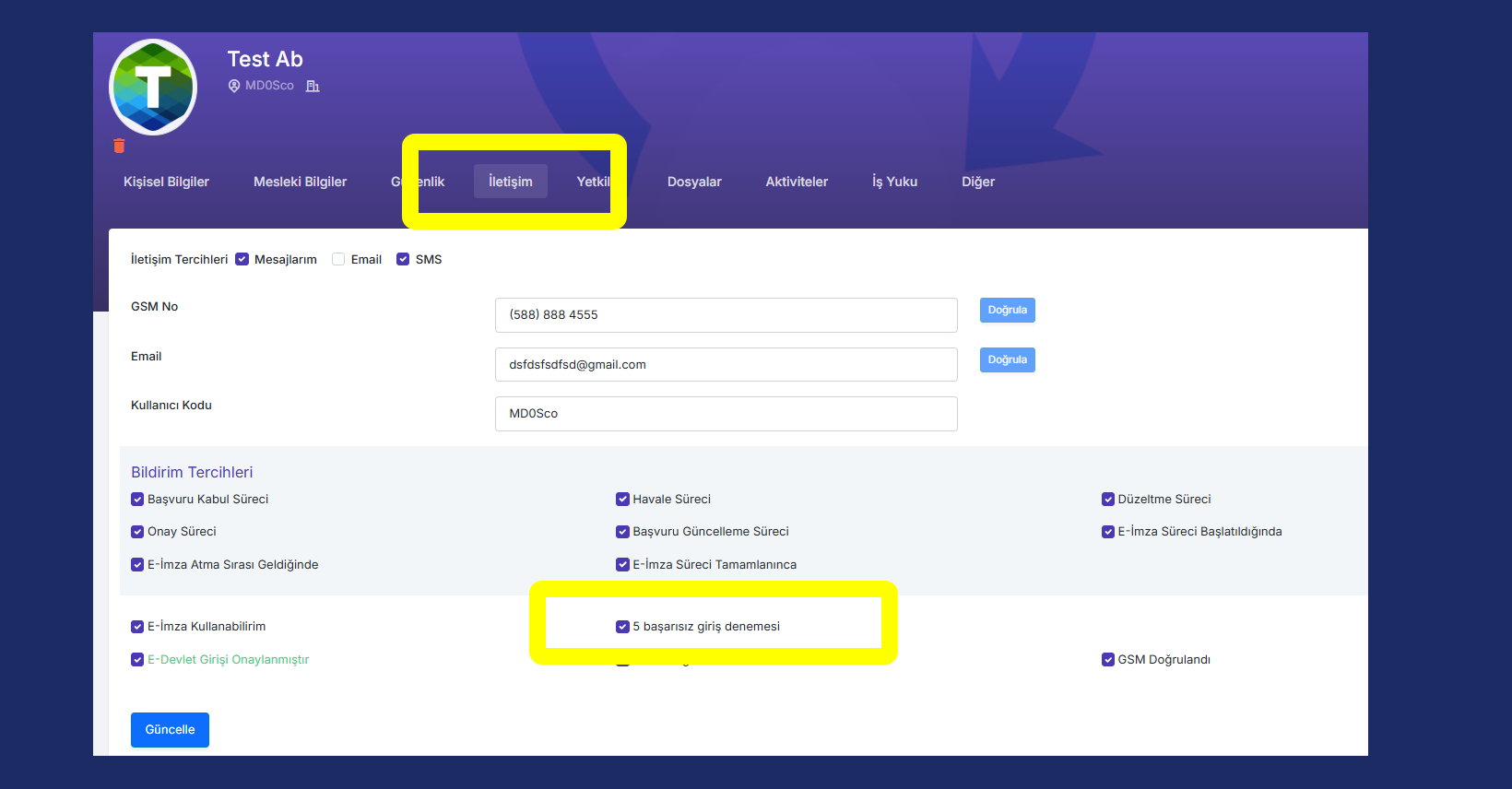This screenshot has width=1512, height=789.
Task: Click the Güncelle button
Action: [170, 730]
